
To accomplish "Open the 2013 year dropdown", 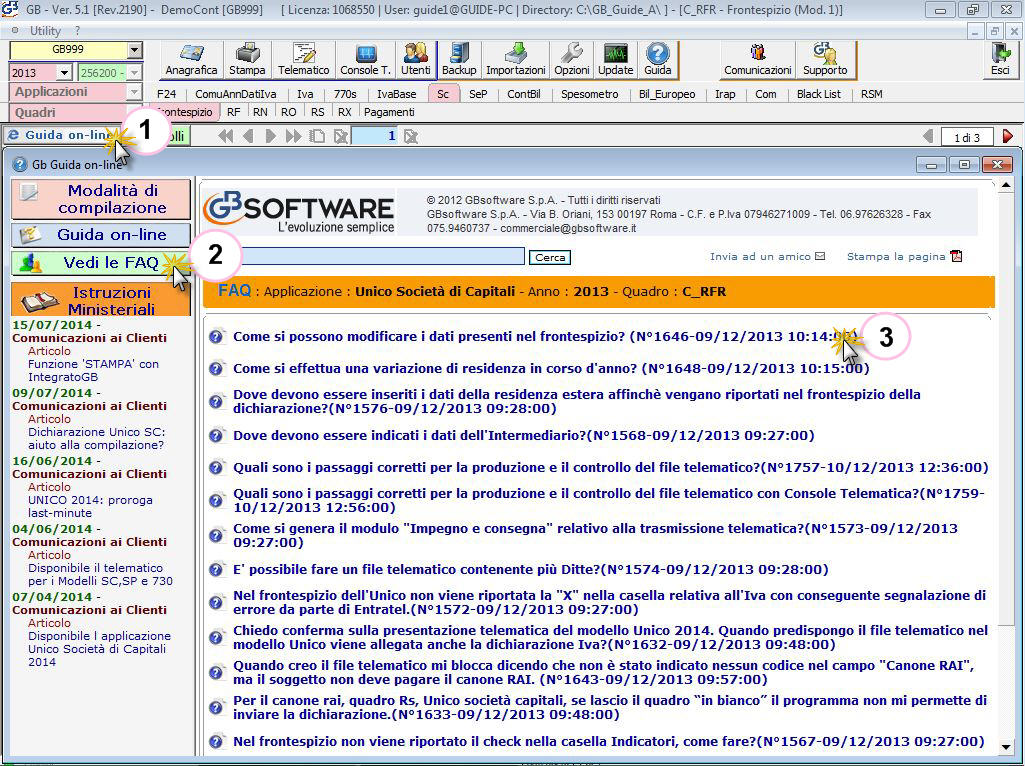I will pos(64,73).
